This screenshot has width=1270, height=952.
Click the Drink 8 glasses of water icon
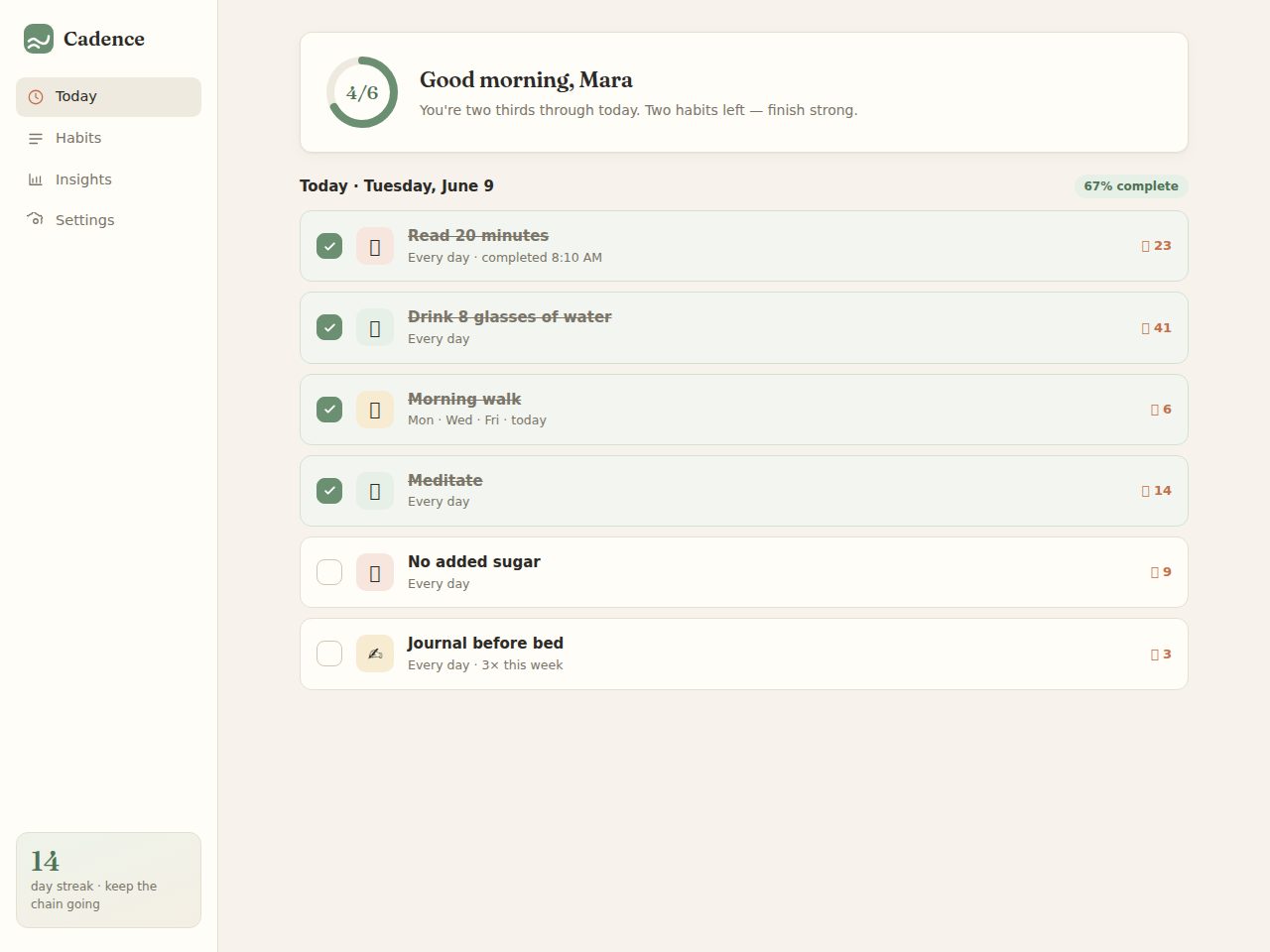(375, 327)
